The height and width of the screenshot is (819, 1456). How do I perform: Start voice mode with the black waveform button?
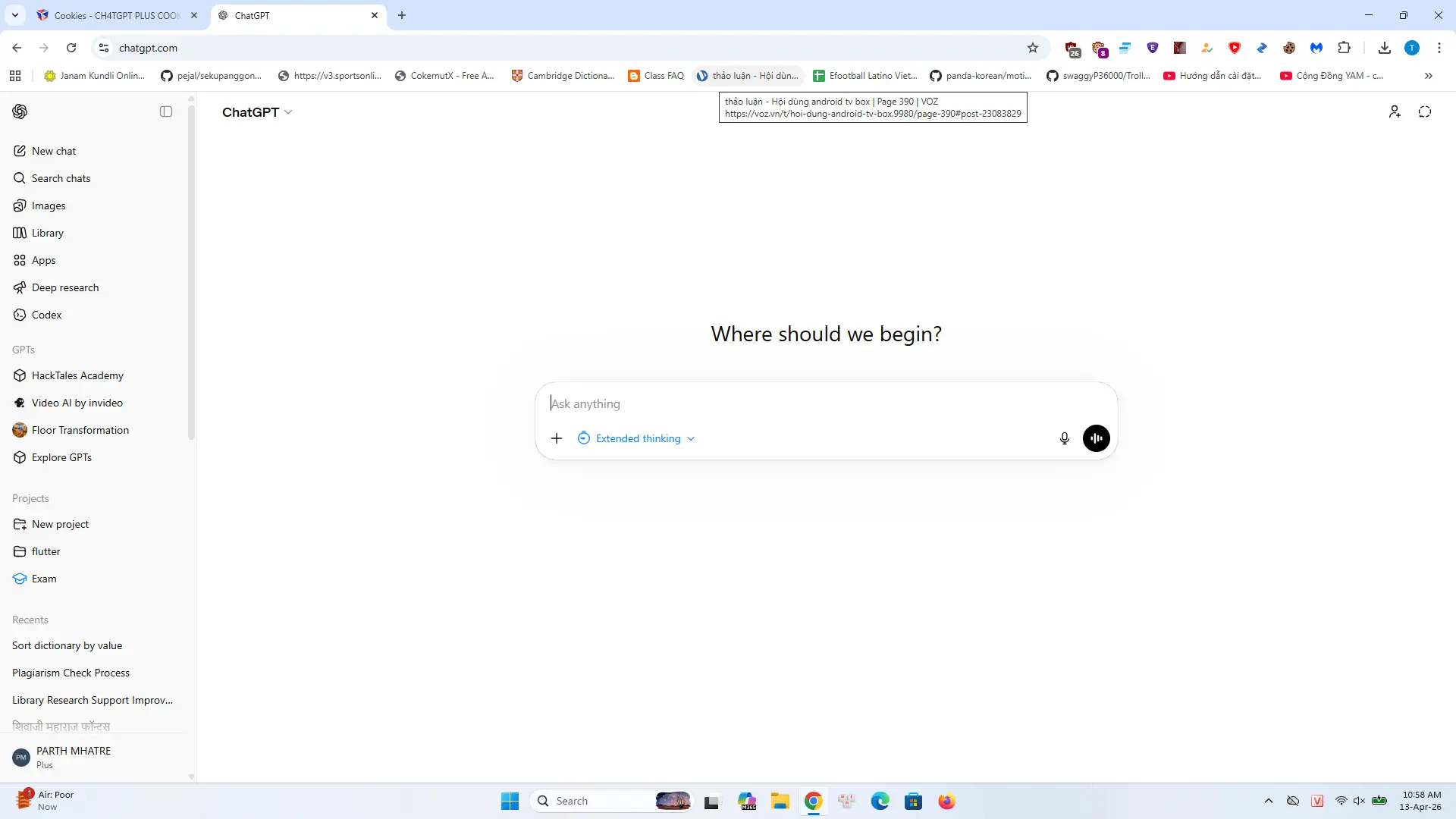tap(1096, 438)
